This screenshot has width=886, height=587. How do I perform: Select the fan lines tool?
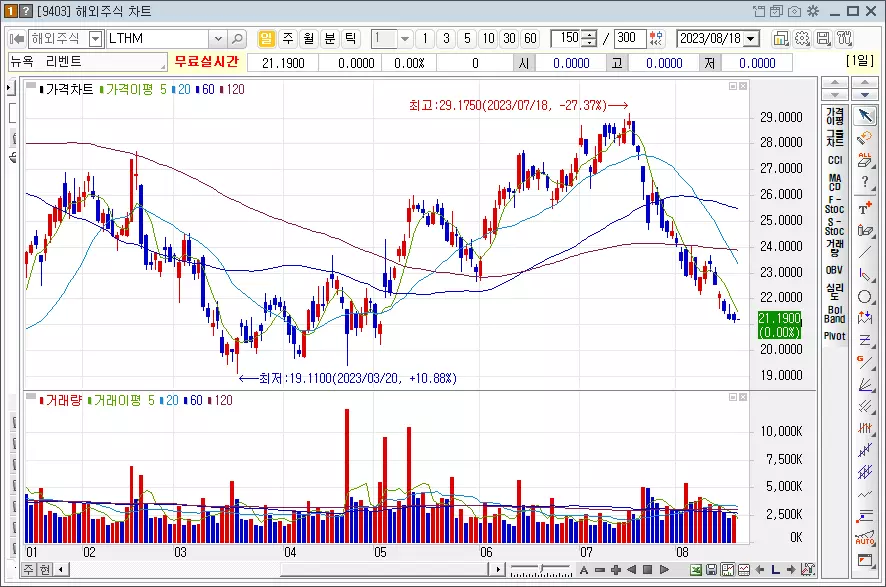coord(865,385)
